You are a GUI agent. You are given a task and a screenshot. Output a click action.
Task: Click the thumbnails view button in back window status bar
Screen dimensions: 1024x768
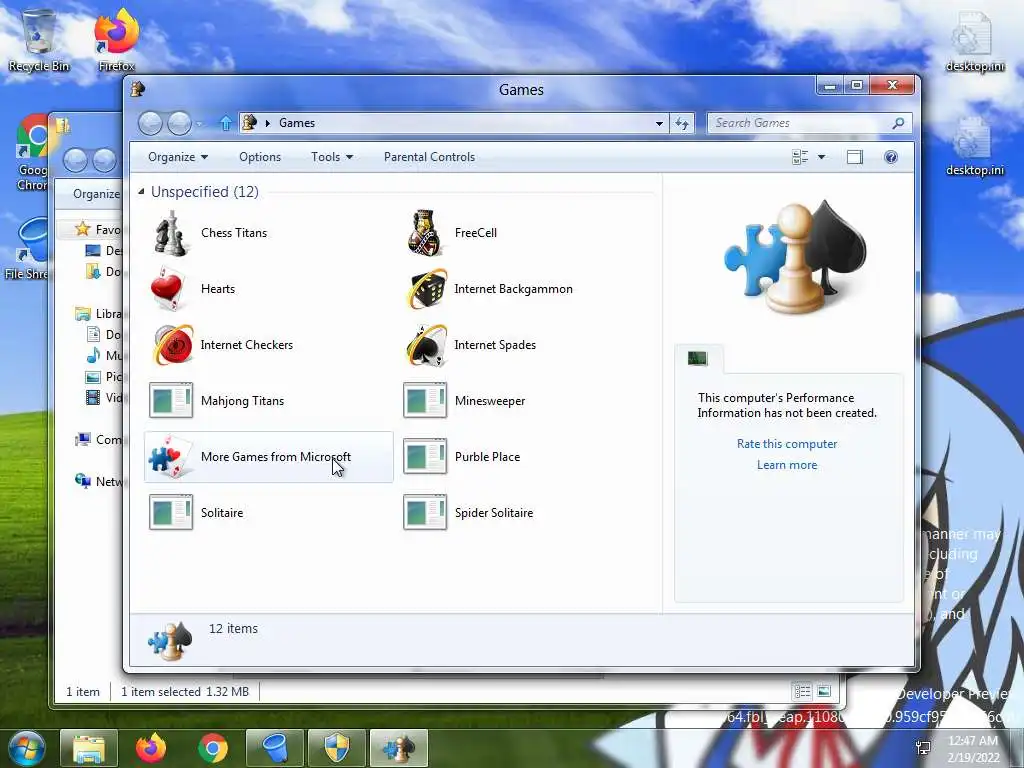pos(824,691)
